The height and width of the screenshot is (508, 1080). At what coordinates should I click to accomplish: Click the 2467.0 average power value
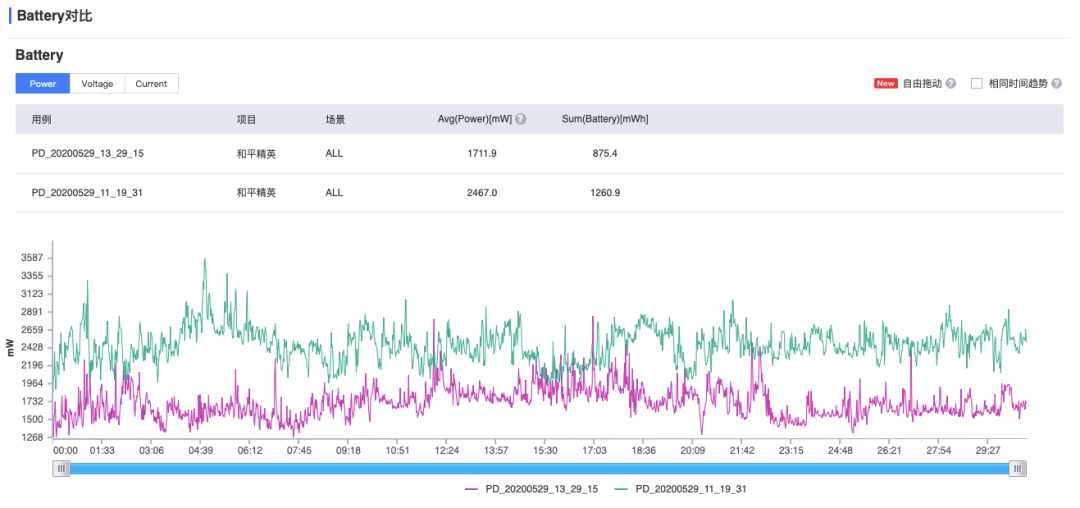click(481, 193)
